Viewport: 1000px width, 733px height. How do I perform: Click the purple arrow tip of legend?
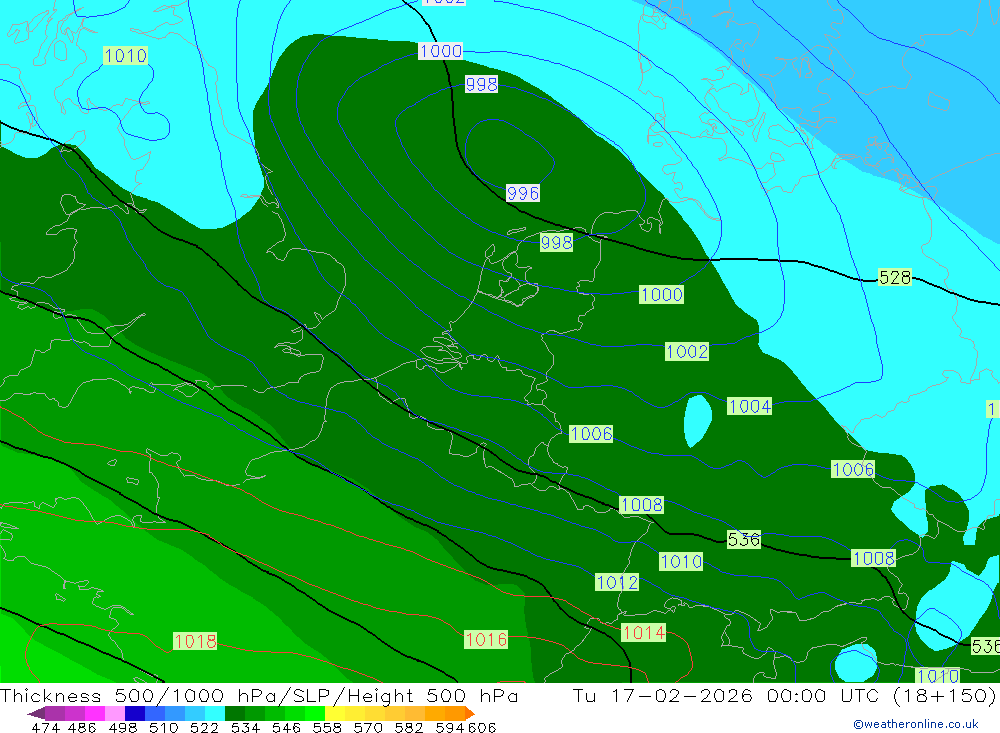click(x=36, y=713)
